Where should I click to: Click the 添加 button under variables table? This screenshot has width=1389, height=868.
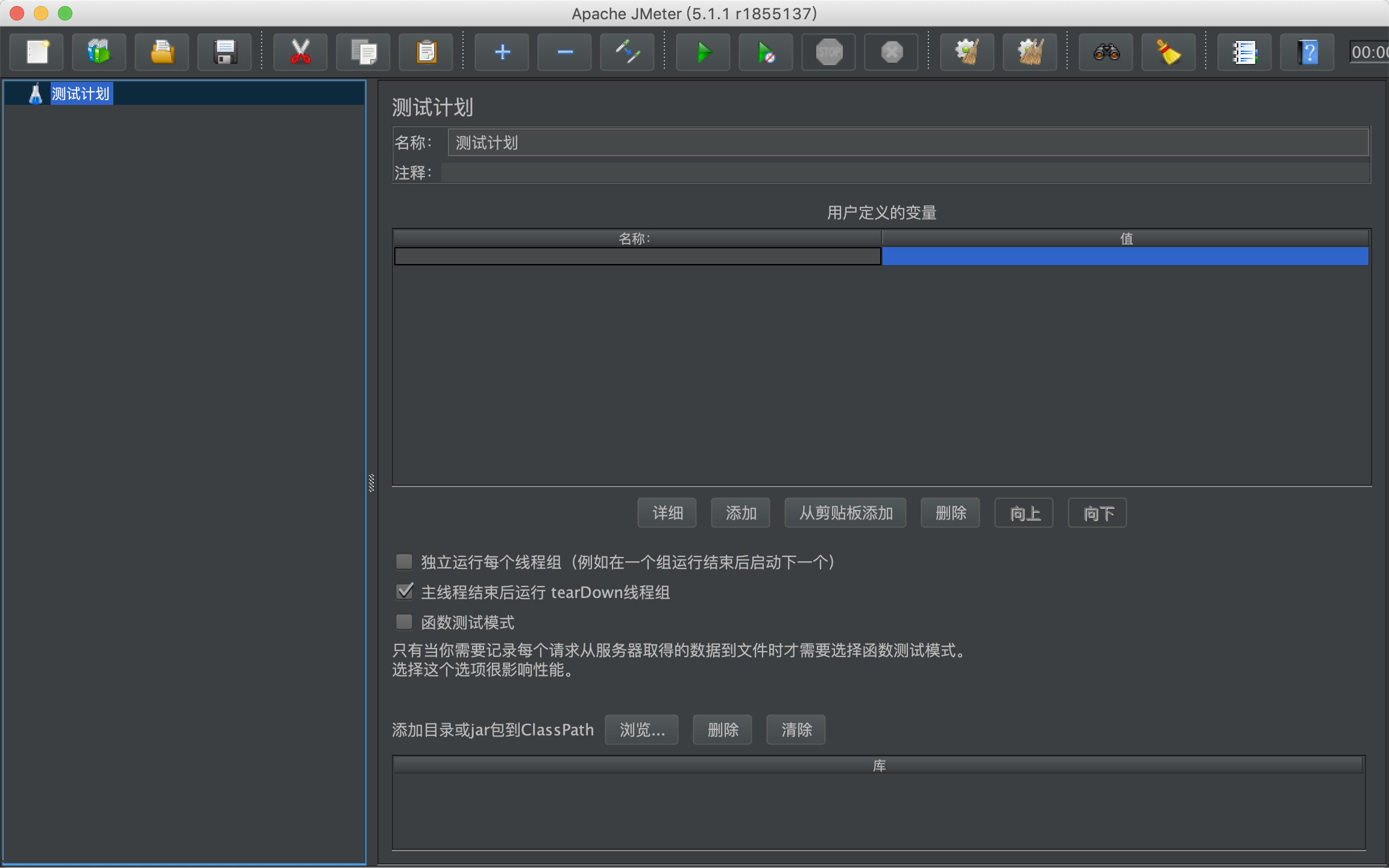[740, 513]
